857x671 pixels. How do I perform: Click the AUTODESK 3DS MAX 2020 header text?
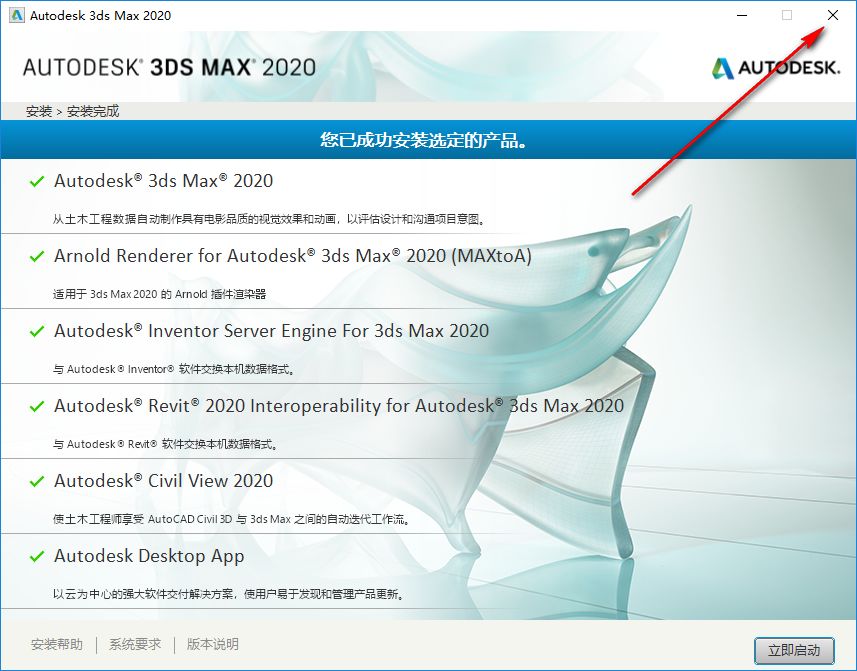point(170,66)
